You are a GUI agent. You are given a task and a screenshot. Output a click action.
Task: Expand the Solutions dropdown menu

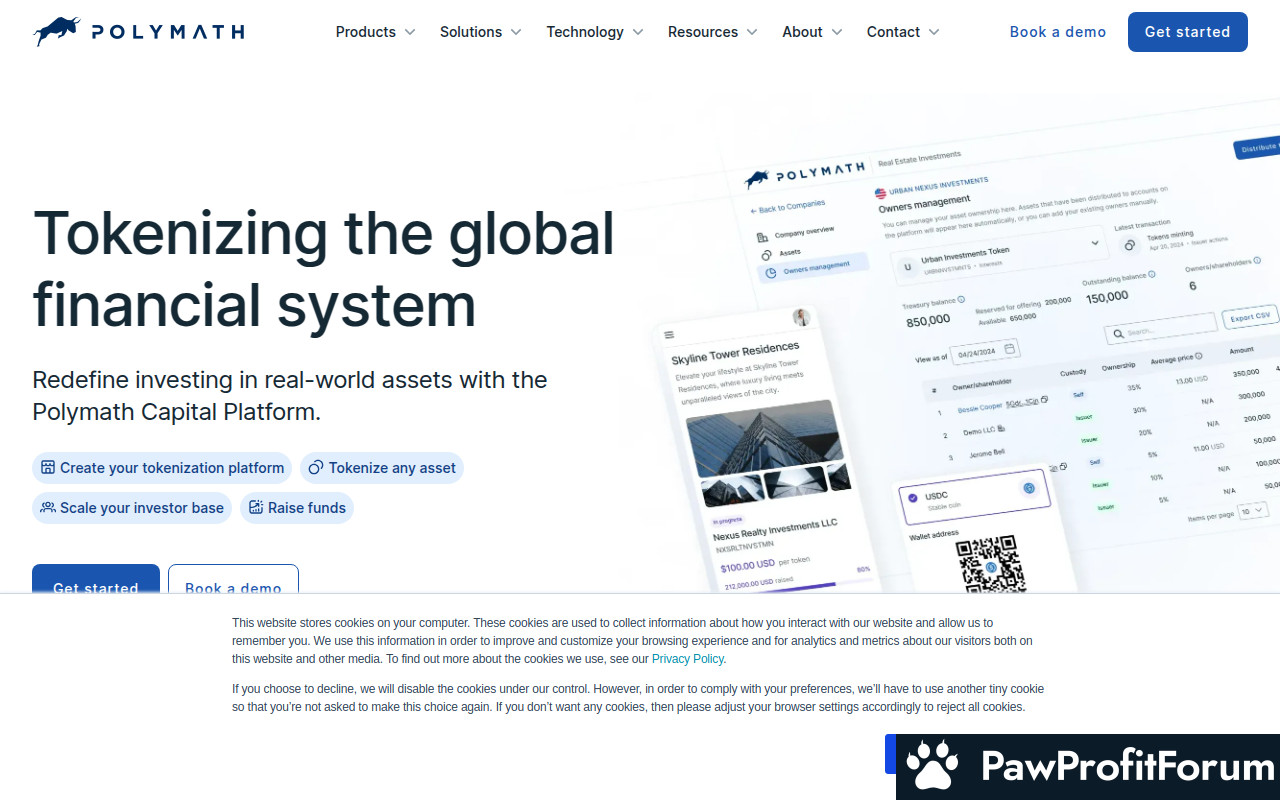click(x=480, y=32)
